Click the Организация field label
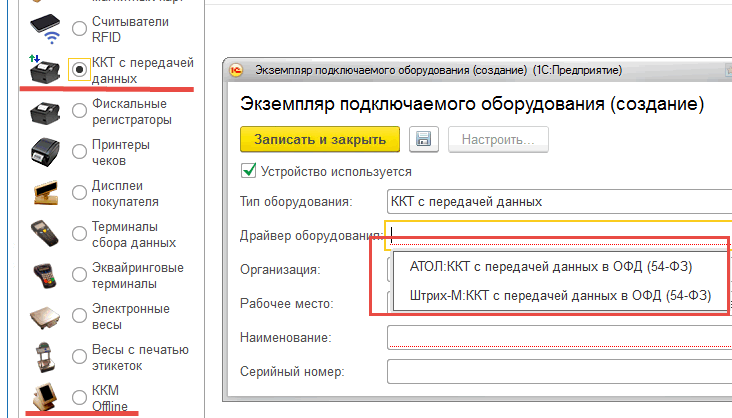 280,270
